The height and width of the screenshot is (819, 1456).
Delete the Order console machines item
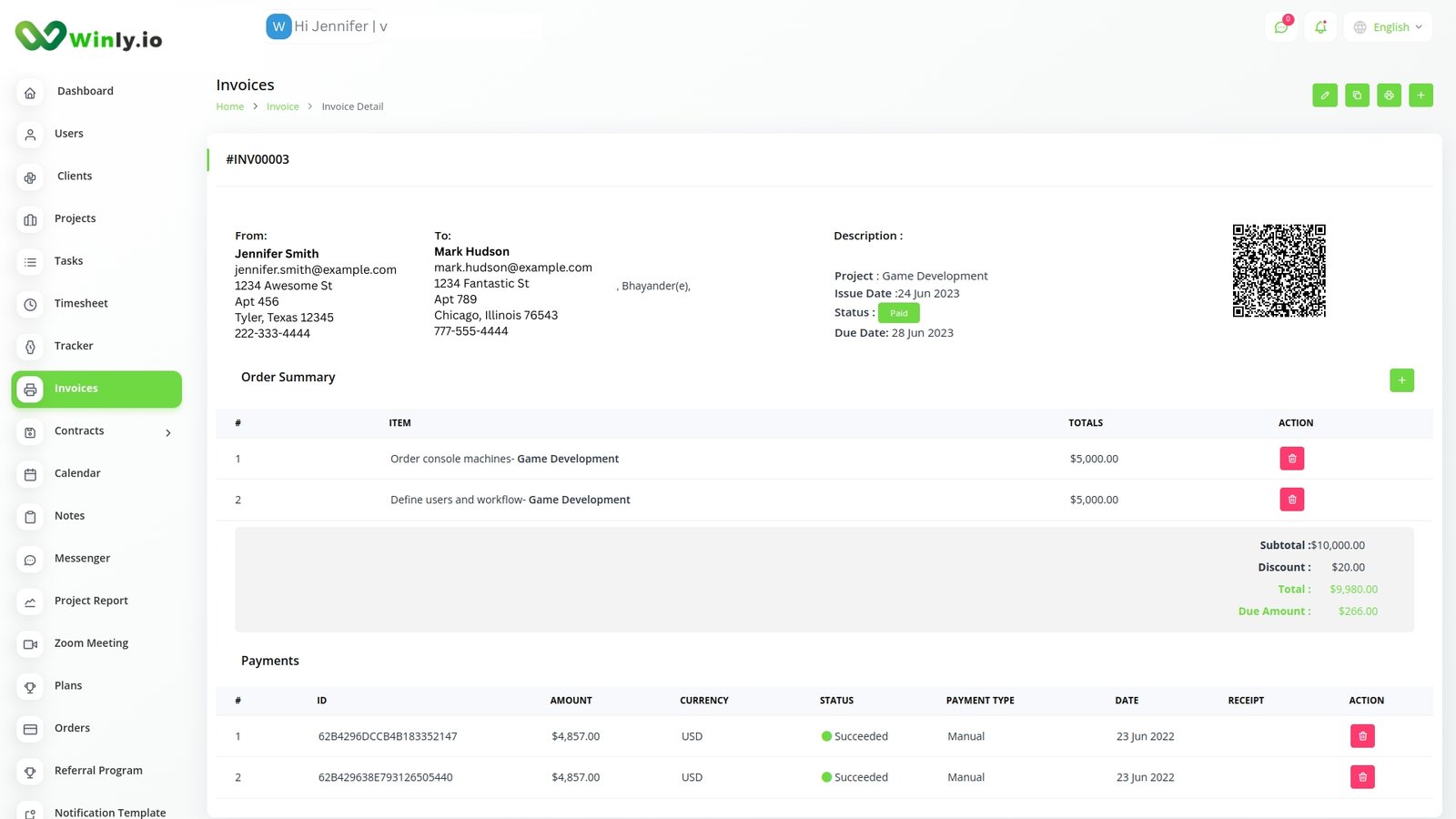[1291, 459]
